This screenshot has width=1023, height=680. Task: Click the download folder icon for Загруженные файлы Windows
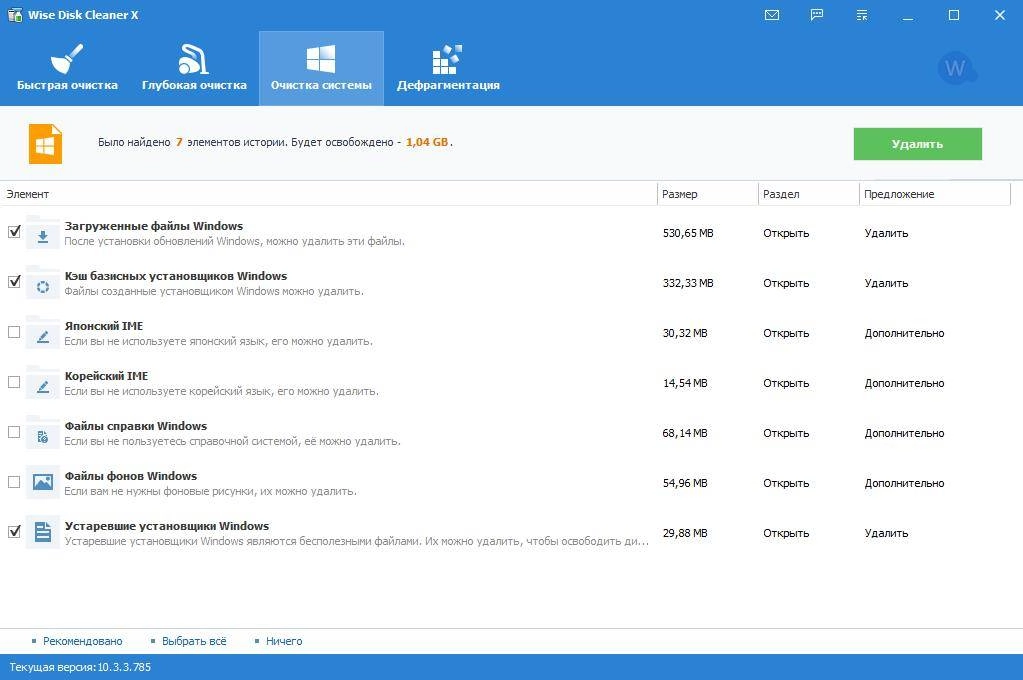pyautogui.click(x=42, y=233)
